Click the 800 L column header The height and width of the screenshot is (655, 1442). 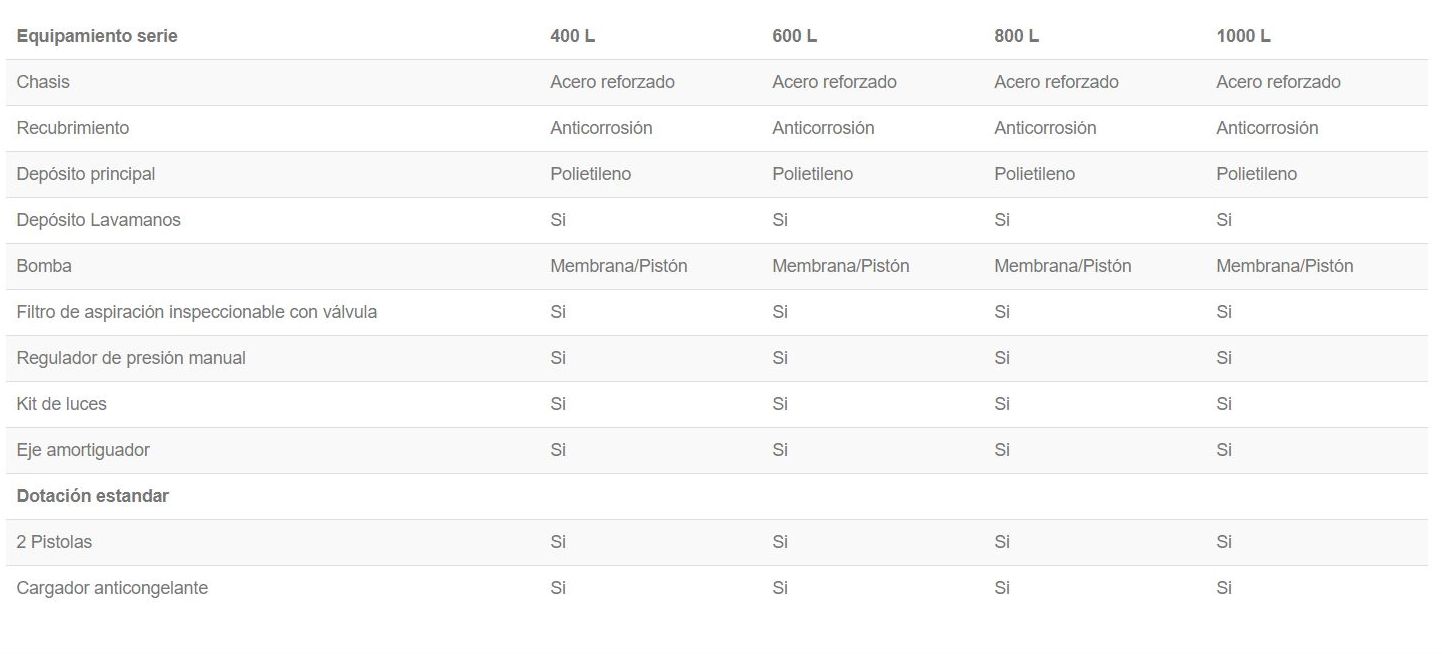coord(1016,36)
